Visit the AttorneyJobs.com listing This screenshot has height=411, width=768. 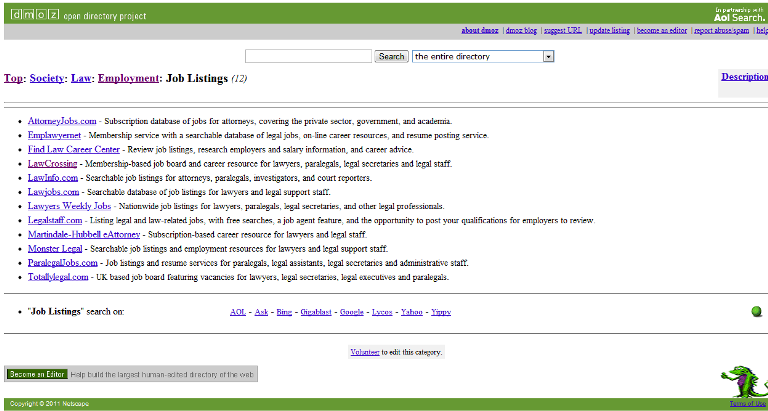[x=62, y=121]
